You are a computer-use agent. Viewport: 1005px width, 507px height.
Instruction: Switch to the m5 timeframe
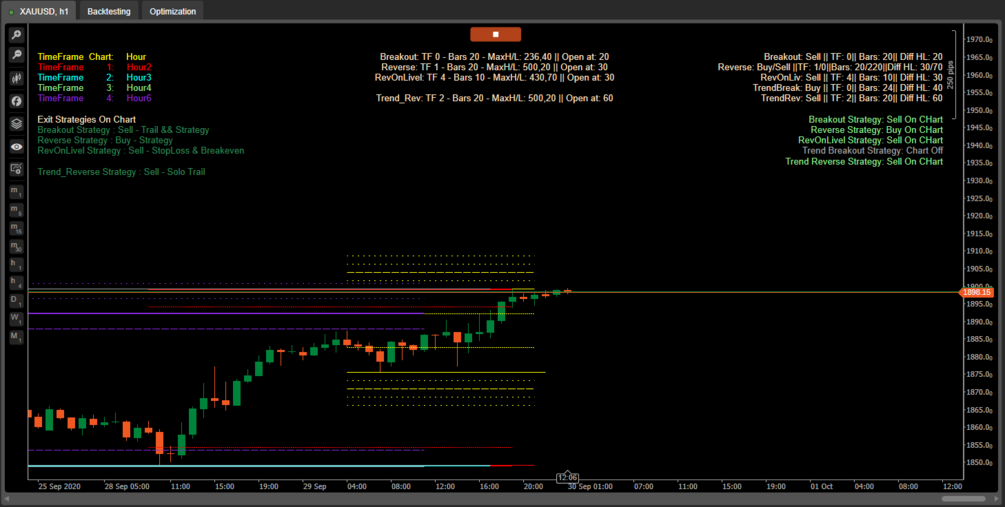coord(17,210)
